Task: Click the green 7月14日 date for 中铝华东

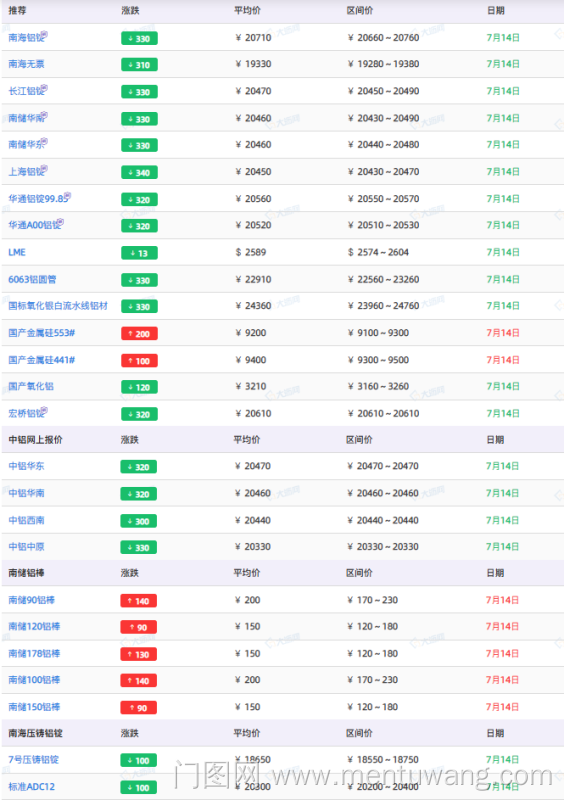Action: (502, 466)
